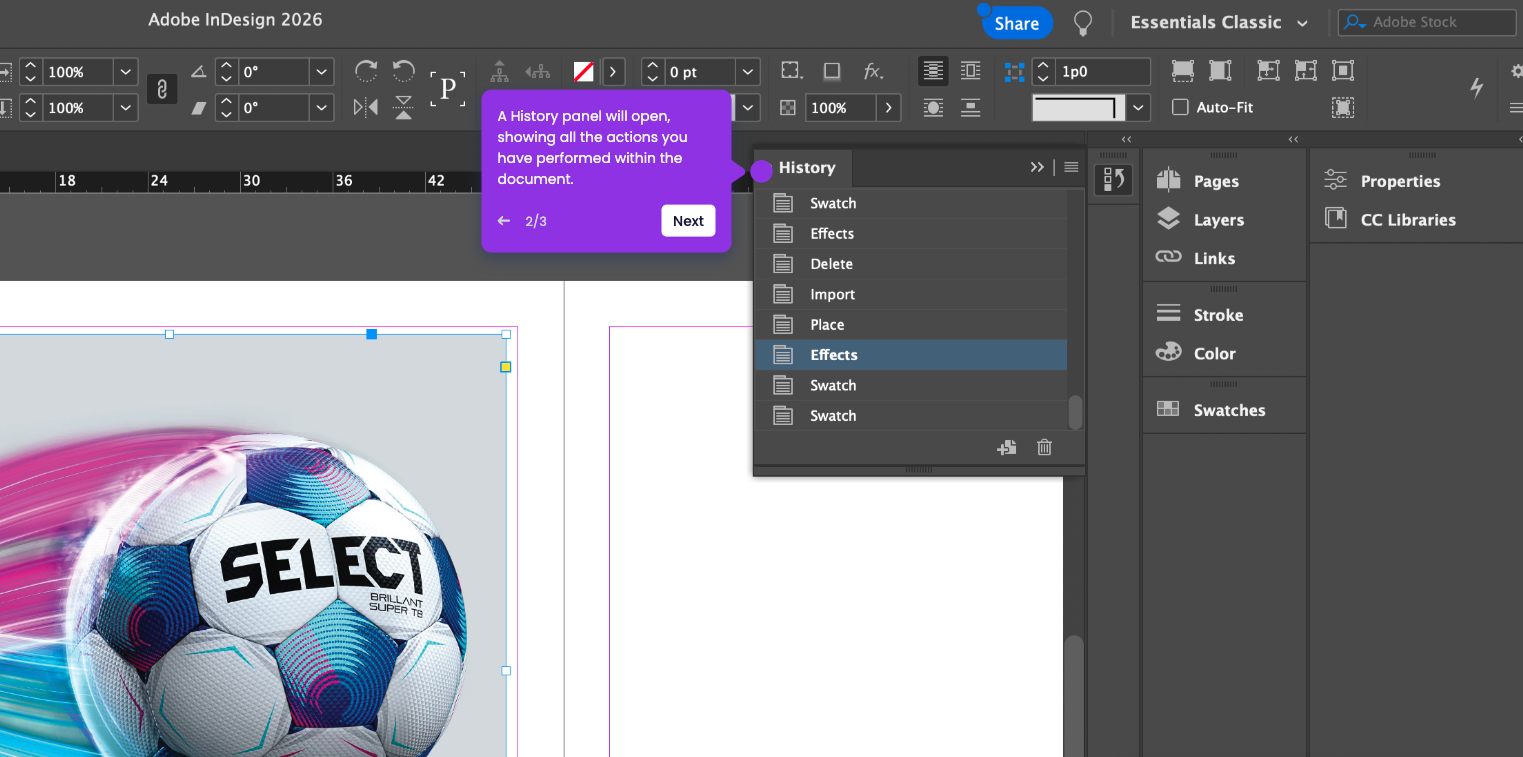
Task: Open the Essentials Classic workspace dropdown
Action: 1219,22
